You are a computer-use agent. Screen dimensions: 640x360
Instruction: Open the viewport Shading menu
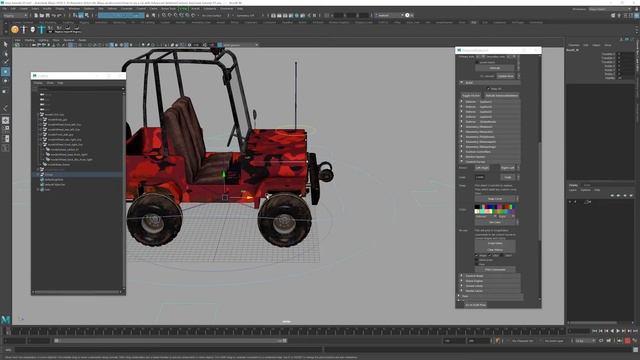pos(30,40)
